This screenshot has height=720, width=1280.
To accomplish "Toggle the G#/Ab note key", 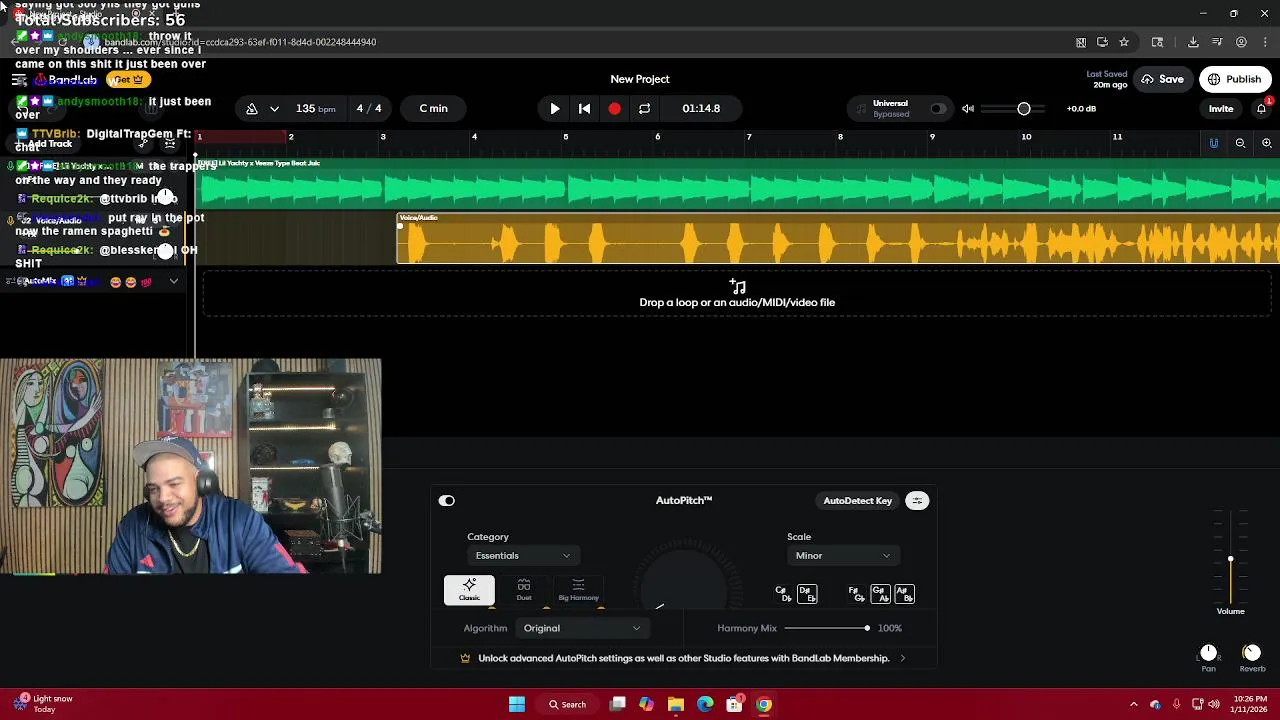I will 880,594.
